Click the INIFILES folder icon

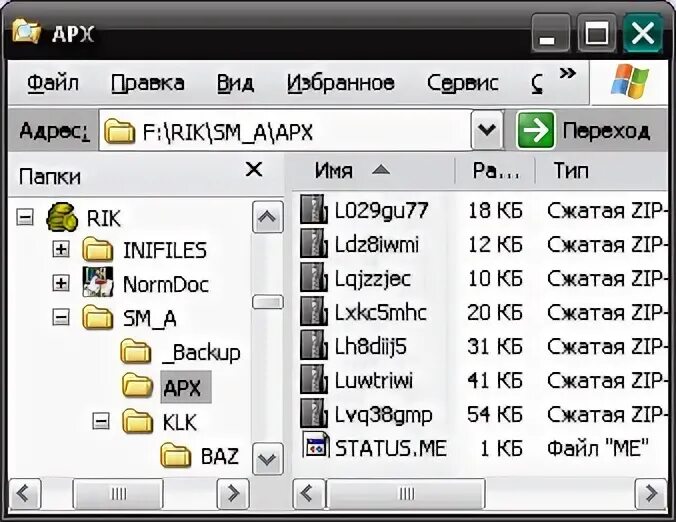[98, 249]
